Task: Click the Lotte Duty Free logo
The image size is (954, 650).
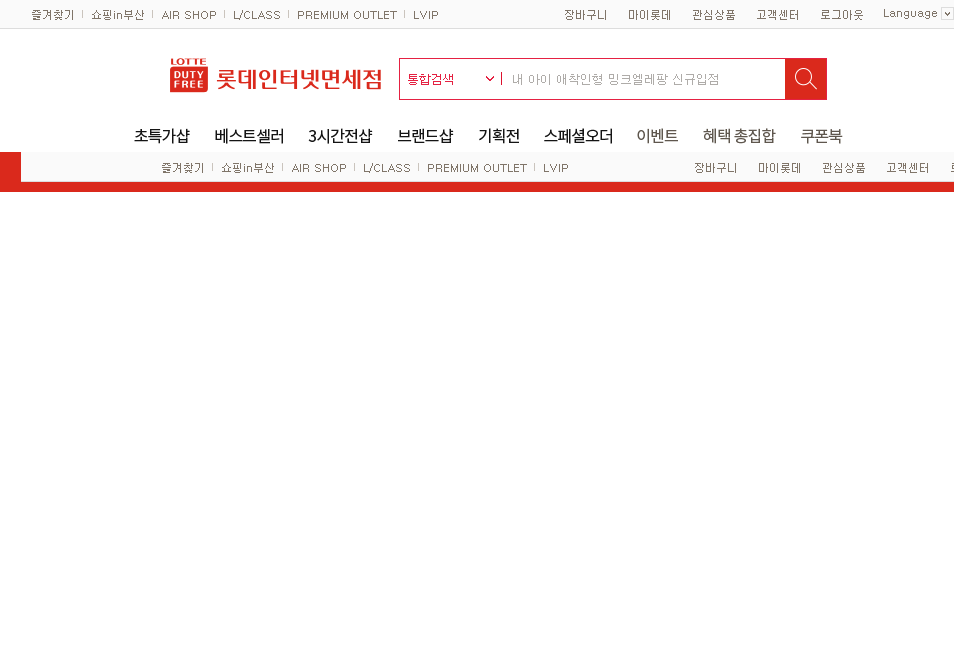Action: coord(276,77)
